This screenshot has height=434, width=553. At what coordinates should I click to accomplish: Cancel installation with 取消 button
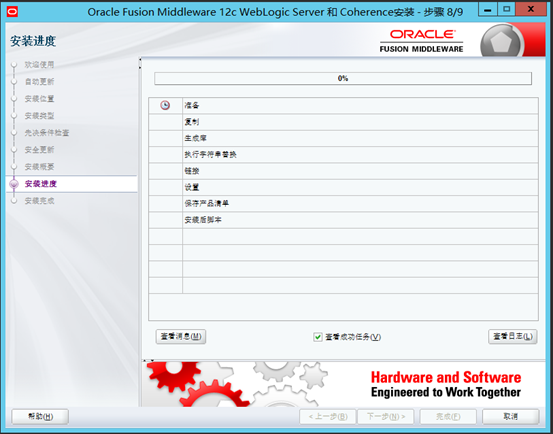pos(510,417)
